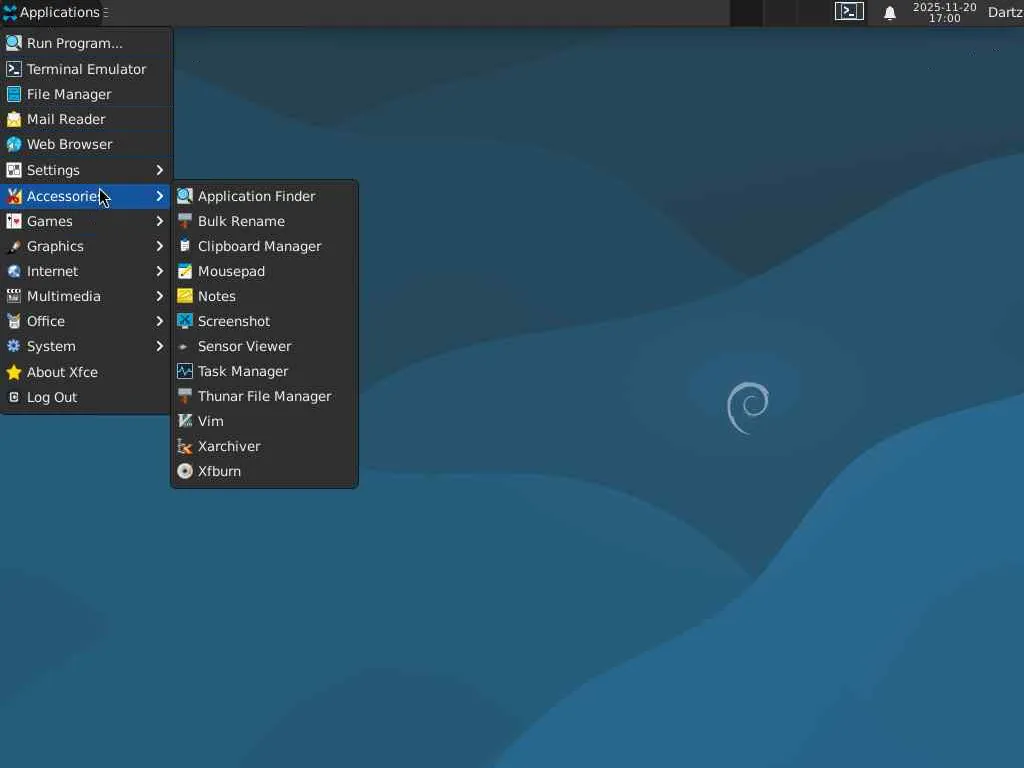Expand the Office submenu arrow
The width and height of the screenshot is (1024, 768).
click(159, 321)
